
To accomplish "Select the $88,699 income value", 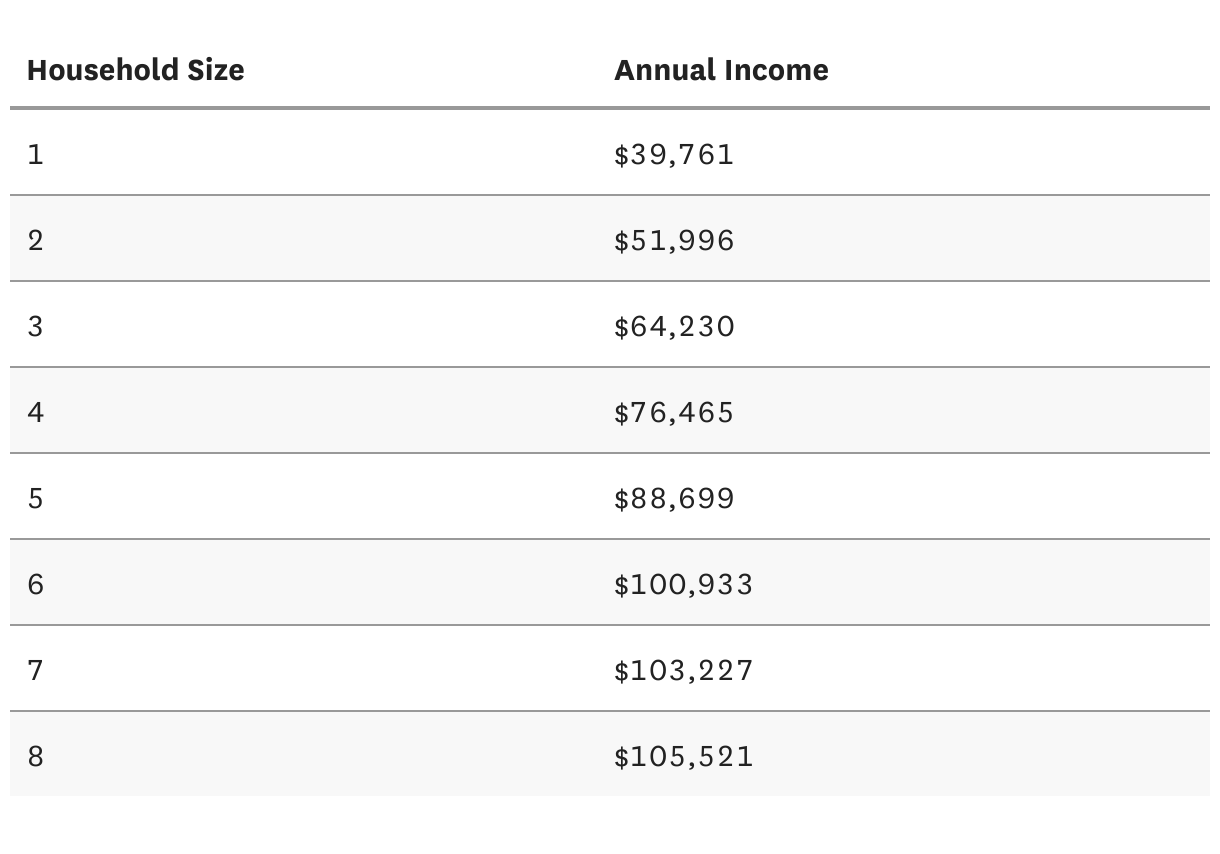I will tap(674, 498).
